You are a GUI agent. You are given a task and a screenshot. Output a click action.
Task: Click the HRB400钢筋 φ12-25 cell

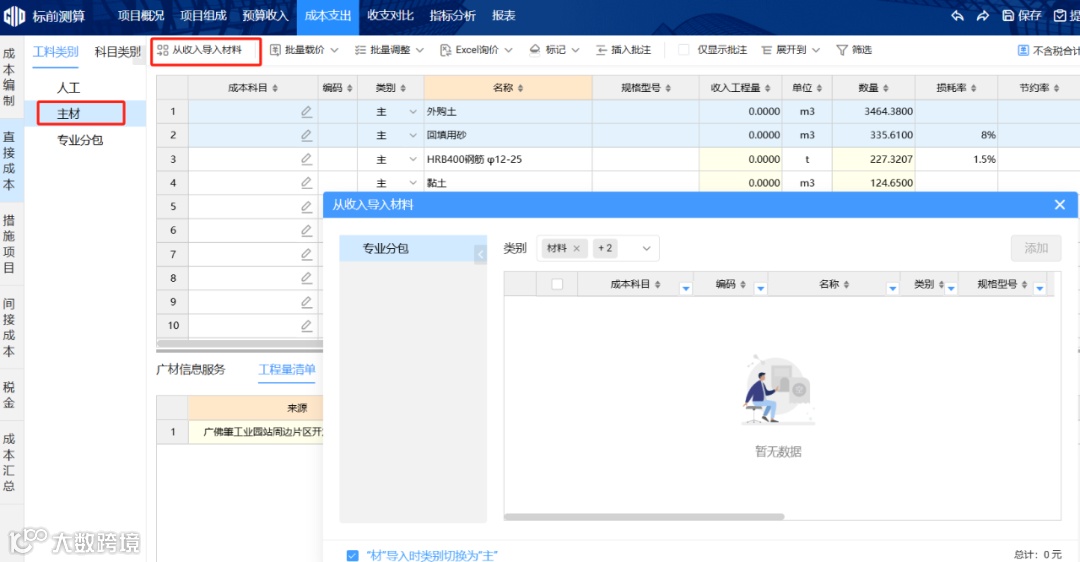[508, 159]
